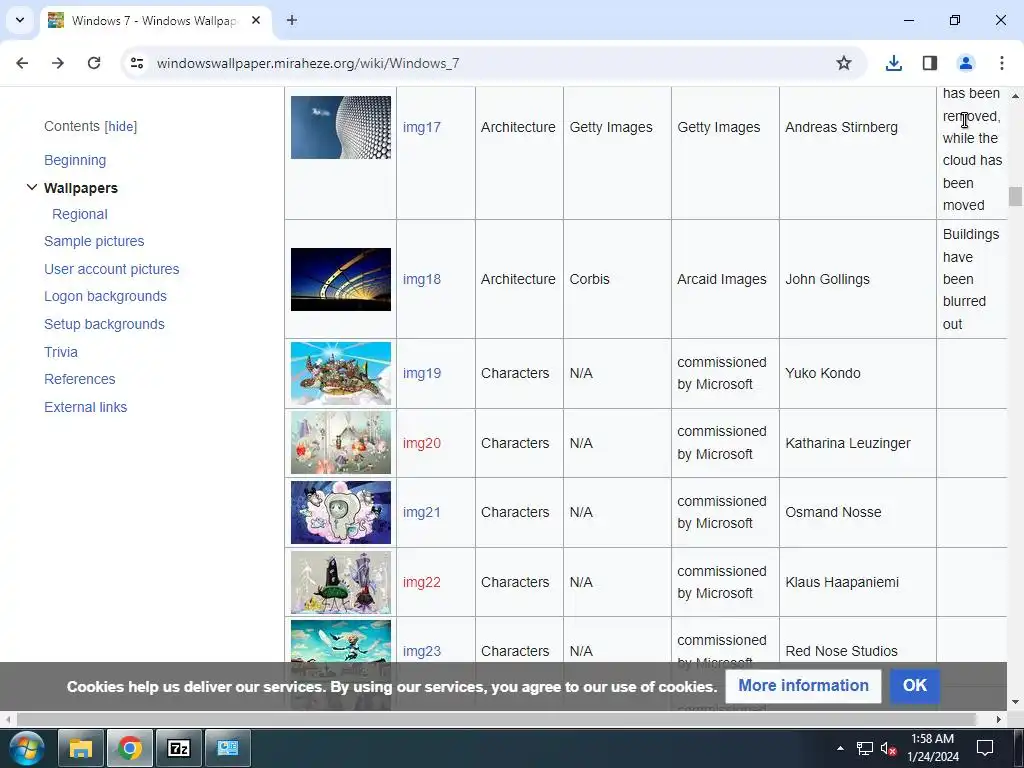Open the img21 link
The height and width of the screenshot is (768, 1024).
(x=421, y=512)
